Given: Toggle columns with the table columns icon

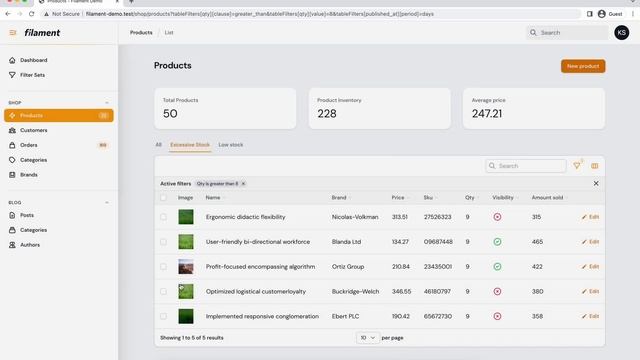Looking at the screenshot, I should pyautogui.click(x=595, y=166).
